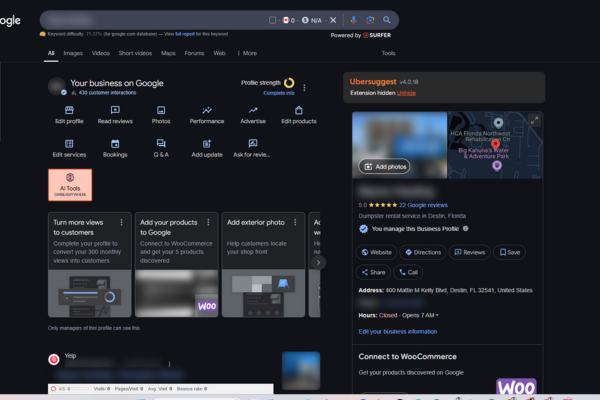The width and height of the screenshot is (600, 400).
Task: Open the Add exterior photo card
Action: [263, 264]
